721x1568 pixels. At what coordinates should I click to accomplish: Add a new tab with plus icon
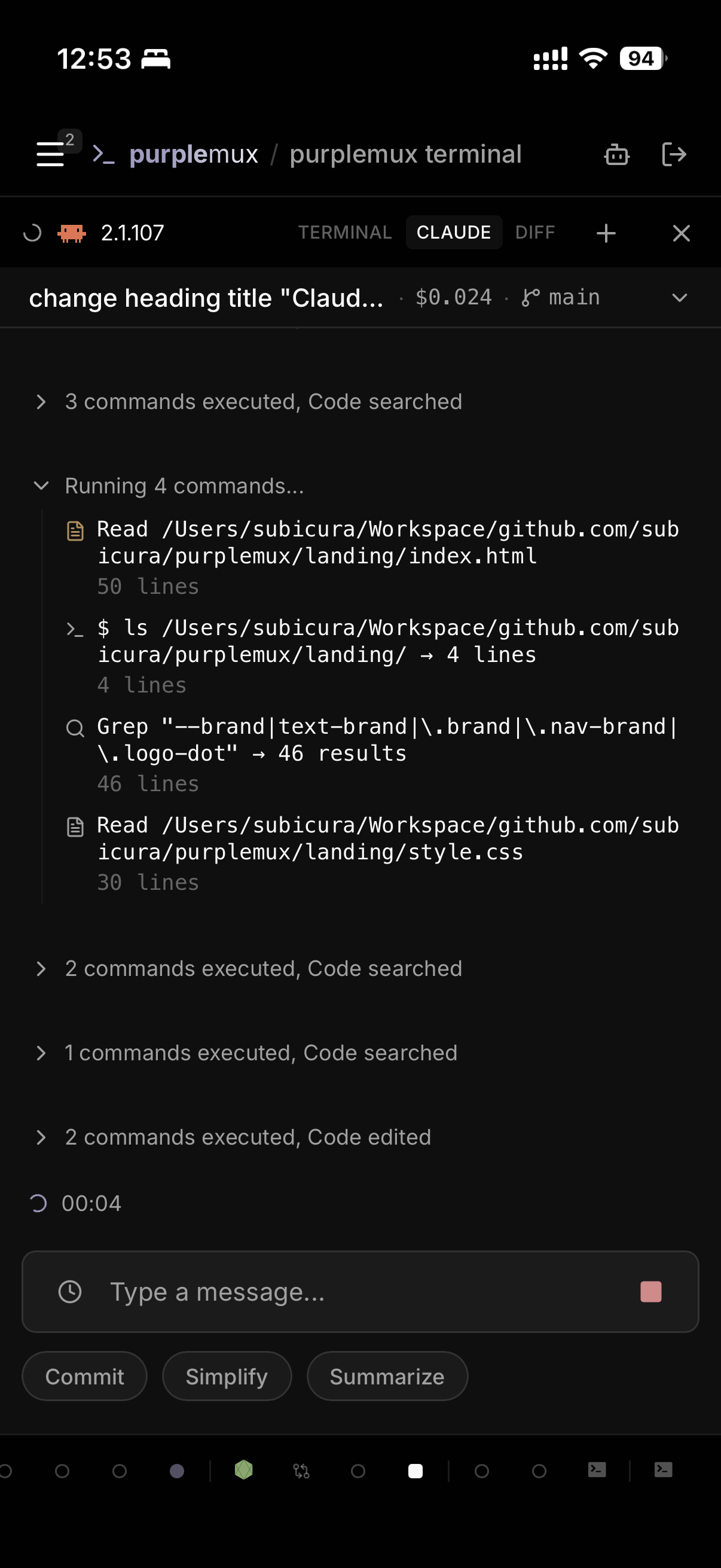(x=606, y=233)
